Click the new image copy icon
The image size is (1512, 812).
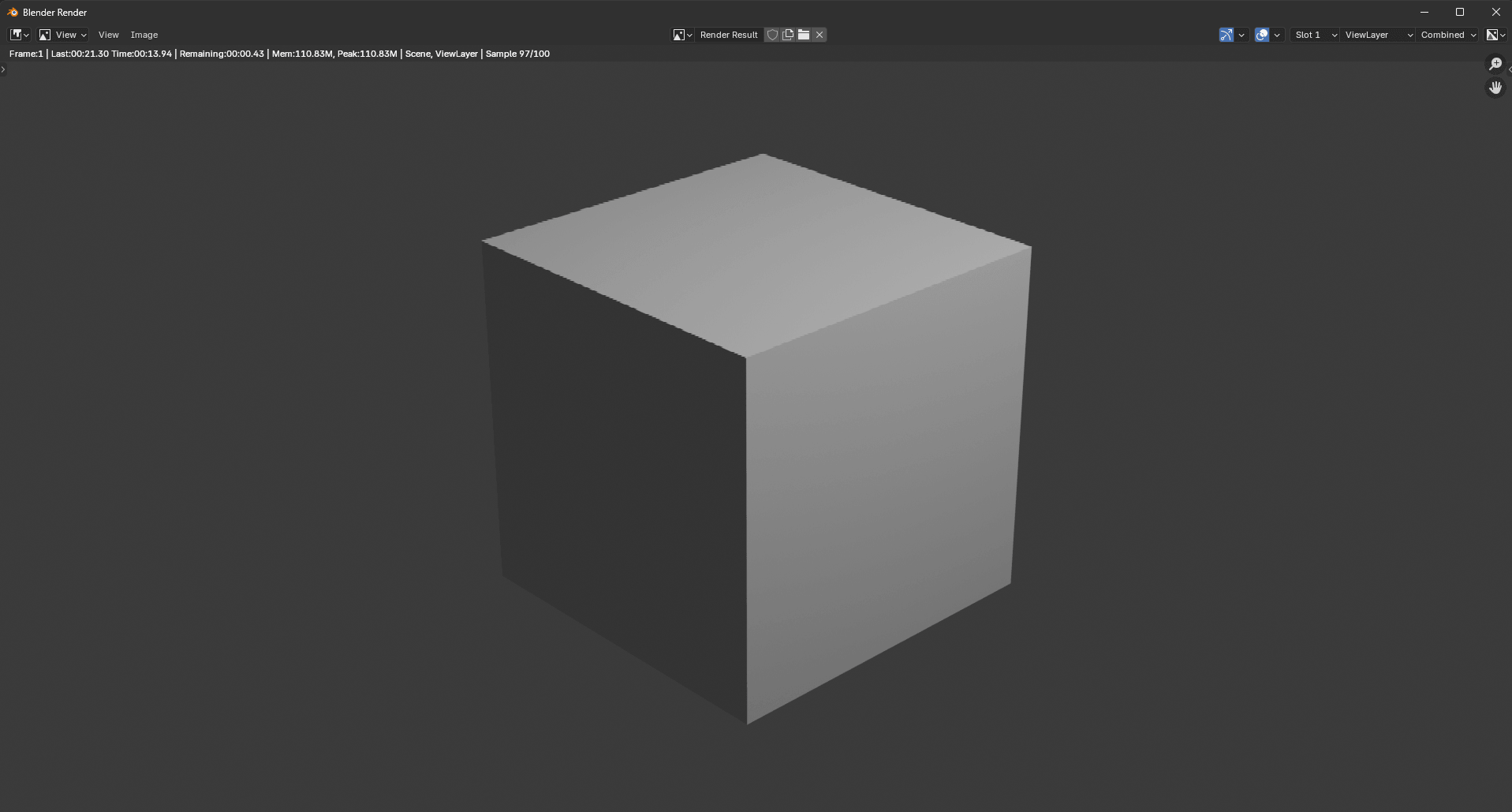(x=788, y=35)
